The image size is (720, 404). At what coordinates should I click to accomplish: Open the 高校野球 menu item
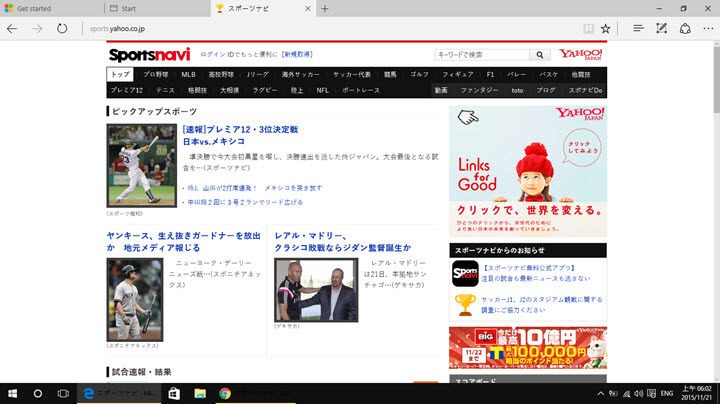click(x=221, y=74)
